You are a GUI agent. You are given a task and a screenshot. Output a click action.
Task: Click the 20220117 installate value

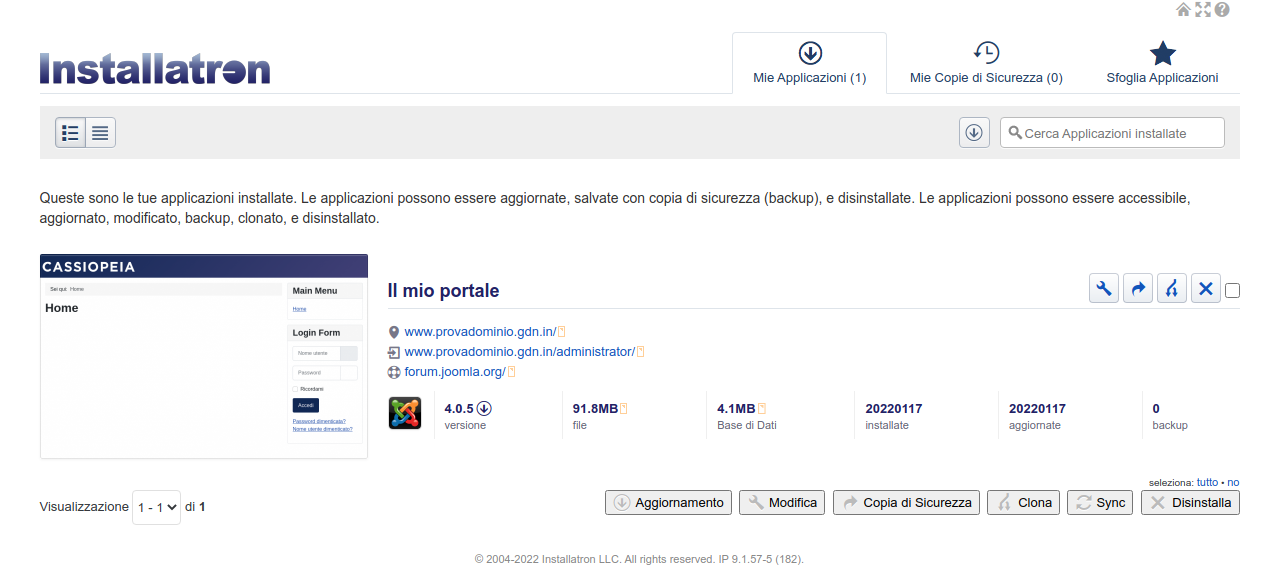894,408
